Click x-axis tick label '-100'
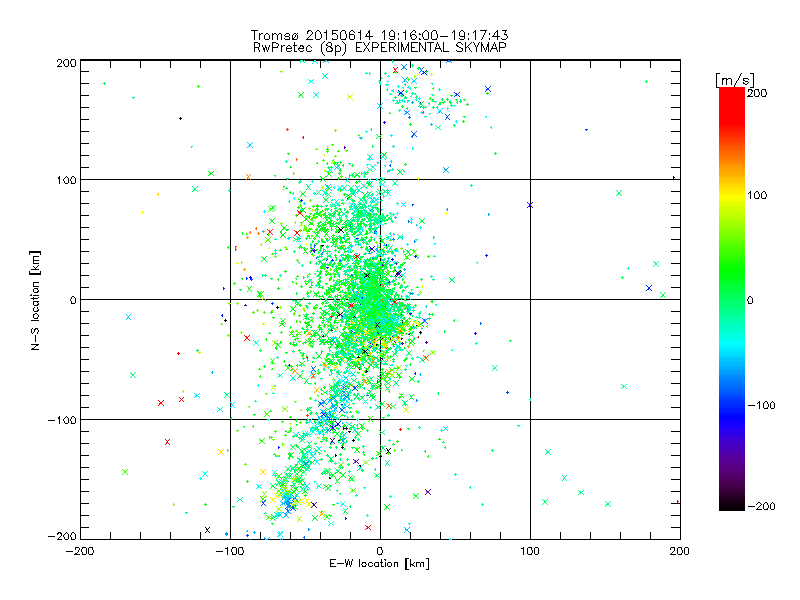This screenshot has height=600, width=800. click(x=230, y=551)
